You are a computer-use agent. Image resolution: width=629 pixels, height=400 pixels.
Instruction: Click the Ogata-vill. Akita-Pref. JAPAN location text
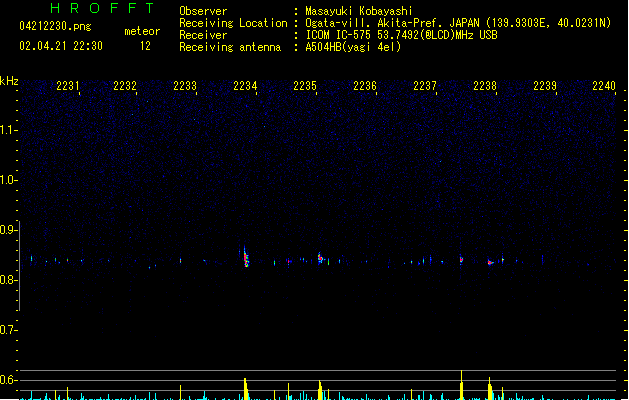tap(458, 23)
